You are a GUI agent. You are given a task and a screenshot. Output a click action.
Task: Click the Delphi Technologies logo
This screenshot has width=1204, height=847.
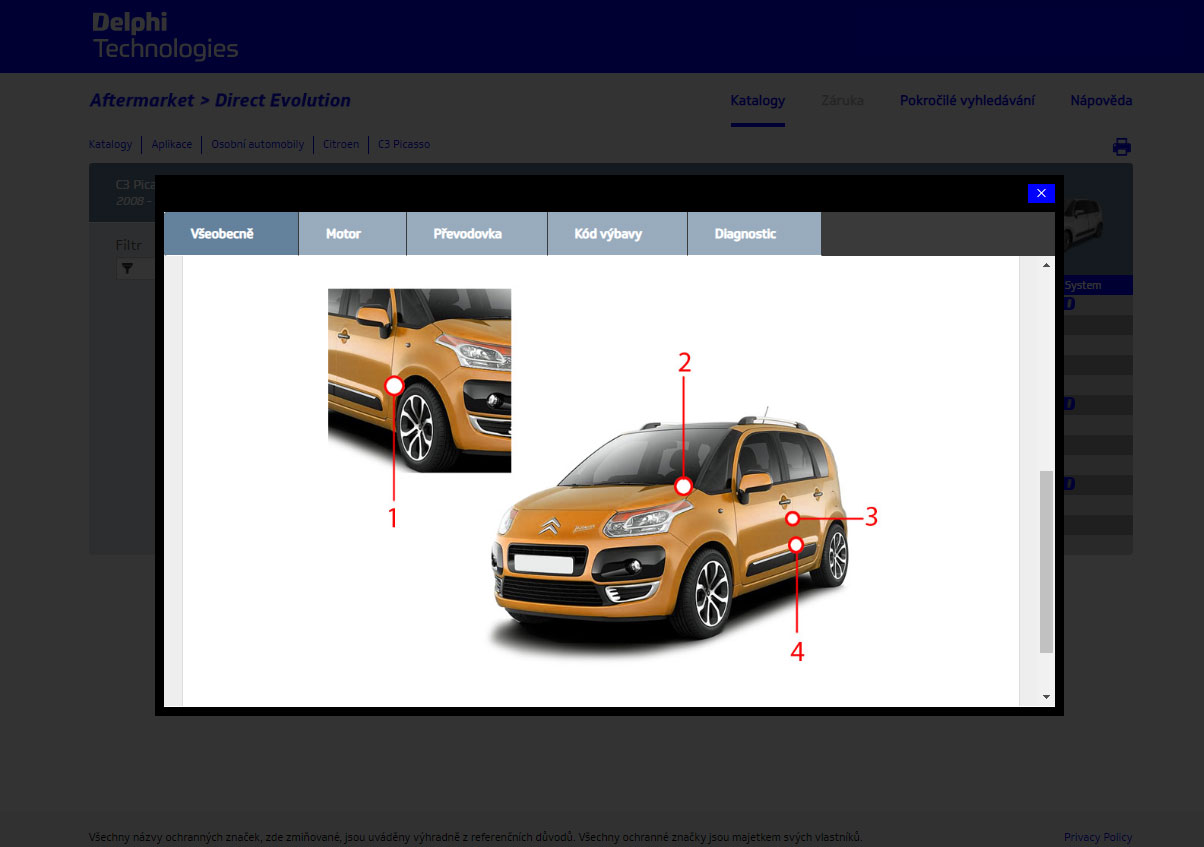[165, 36]
